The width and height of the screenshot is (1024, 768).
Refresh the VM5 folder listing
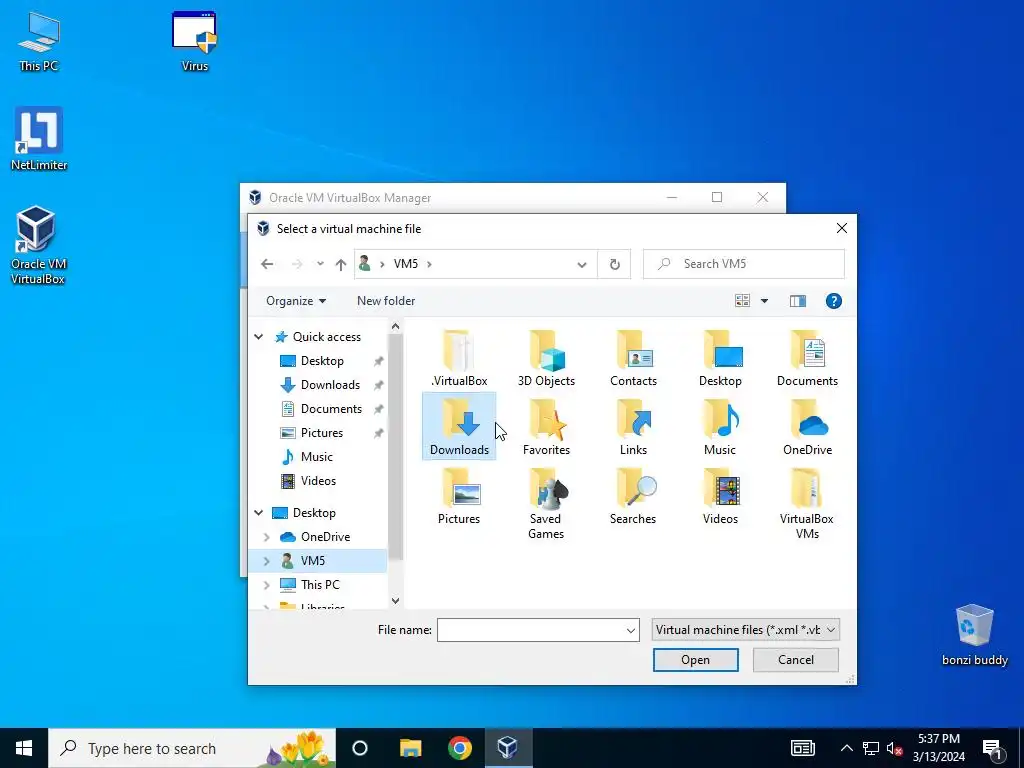[615, 264]
